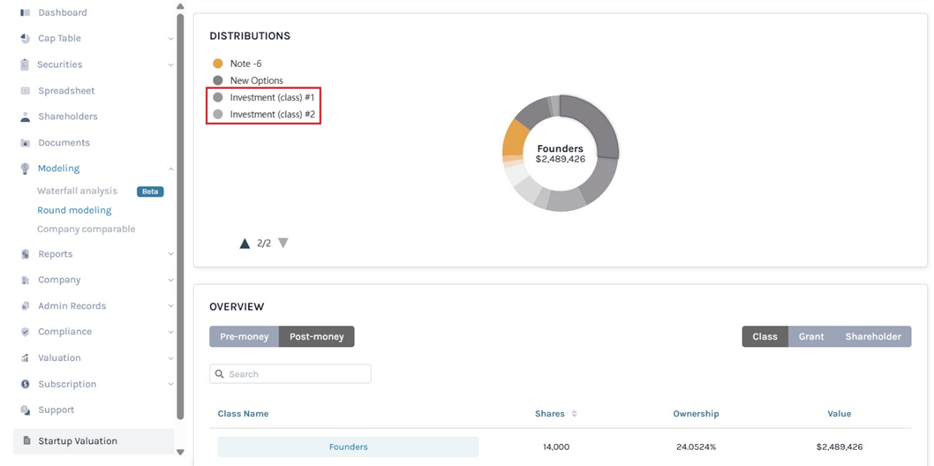This screenshot has width=934, height=466.
Task: Open the Founders class row
Action: tap(348, 447)
